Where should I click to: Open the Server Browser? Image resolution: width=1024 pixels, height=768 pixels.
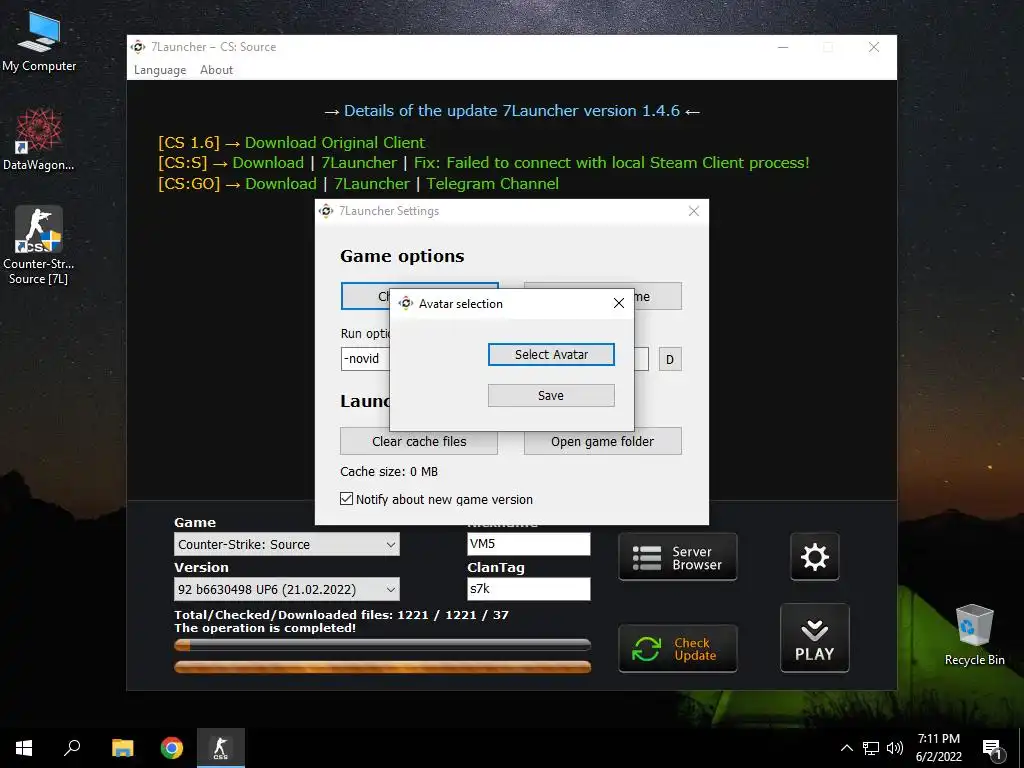click(x=677, y=557)
